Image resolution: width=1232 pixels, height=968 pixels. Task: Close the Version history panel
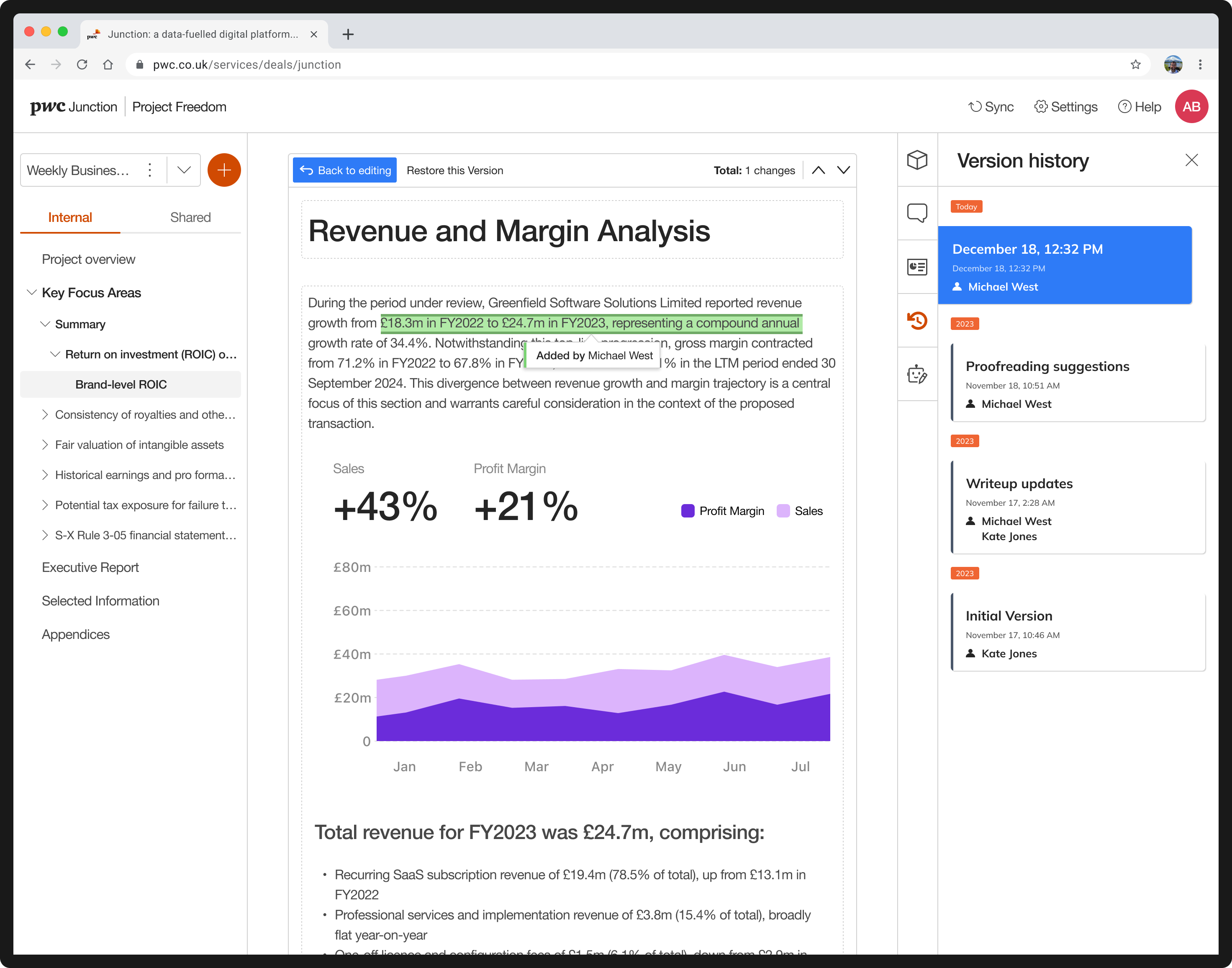(1191, 160)
